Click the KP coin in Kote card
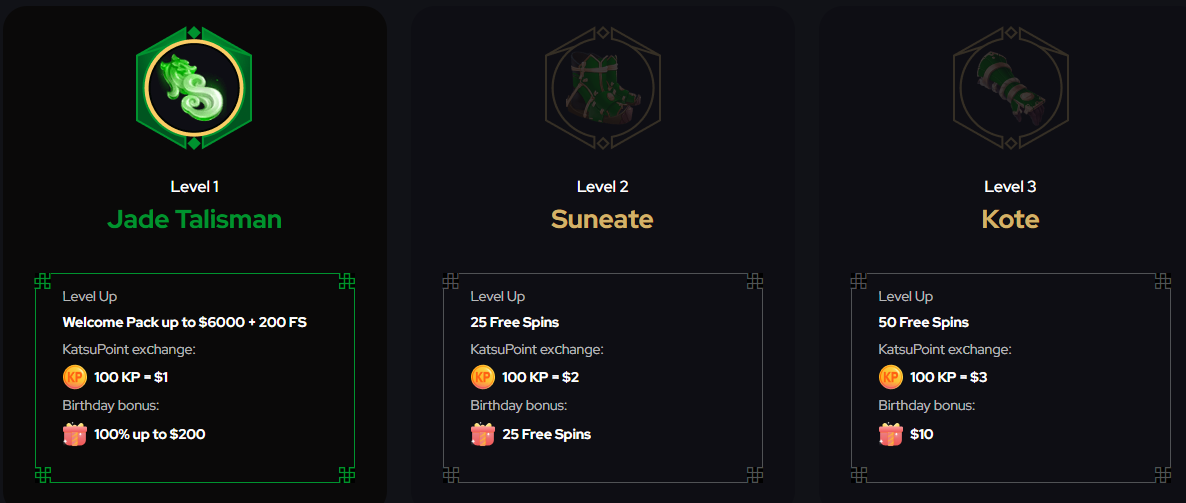1186x503 pixels. pos(890,377)
